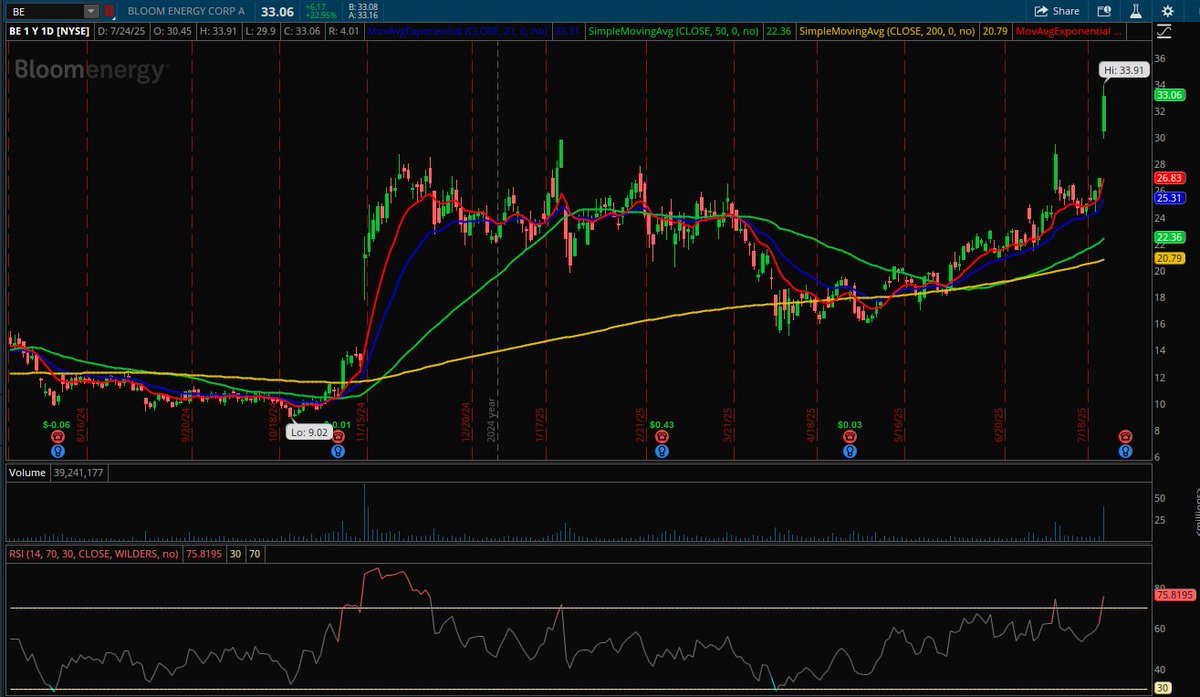Click the news card icon beside Share
Image resolution: width=1200 pixels, height=697 pixels.
point(1104,11)
